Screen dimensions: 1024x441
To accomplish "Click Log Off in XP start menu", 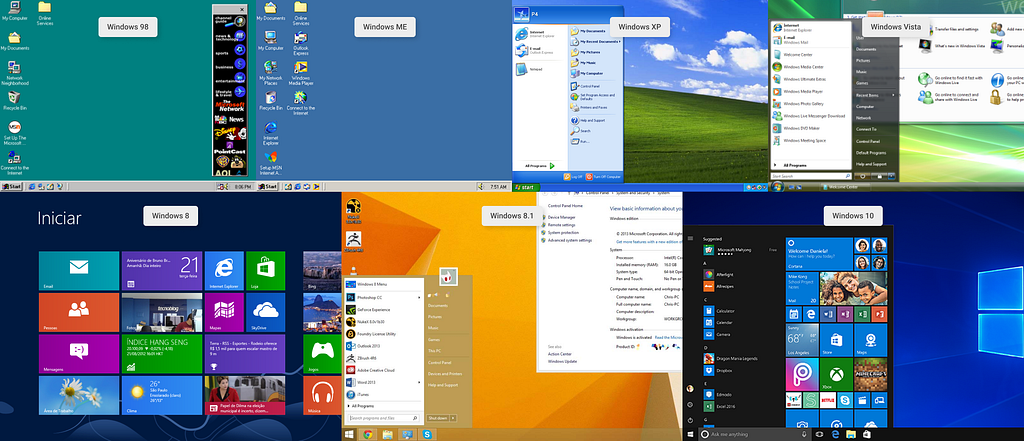I will pos(573,176).
